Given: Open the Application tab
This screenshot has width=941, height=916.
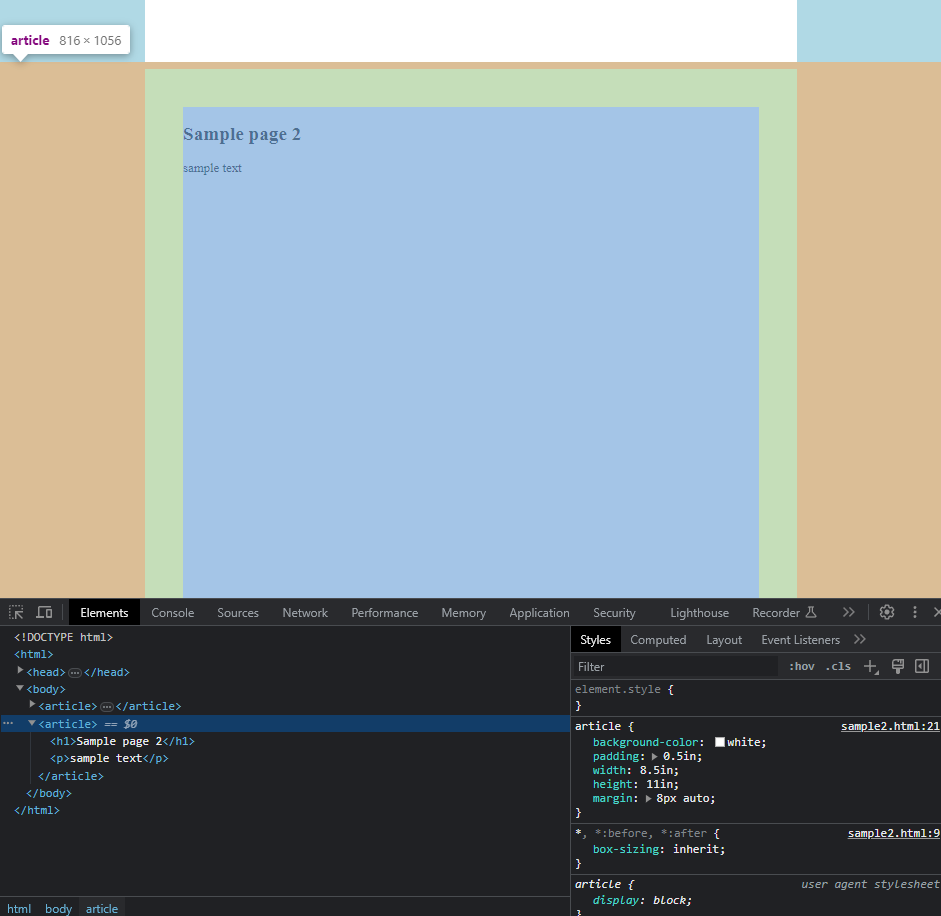Looking at the screenshot, I should coord(539,612).
